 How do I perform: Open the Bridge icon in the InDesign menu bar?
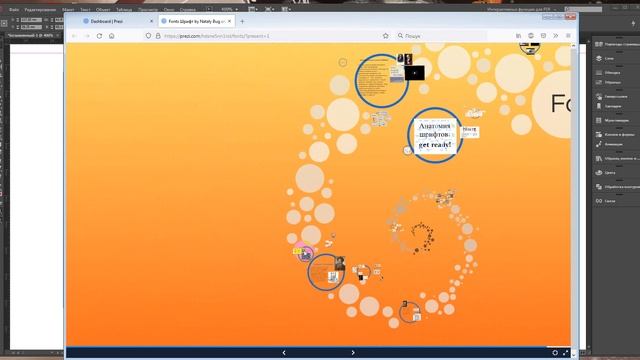209,9
